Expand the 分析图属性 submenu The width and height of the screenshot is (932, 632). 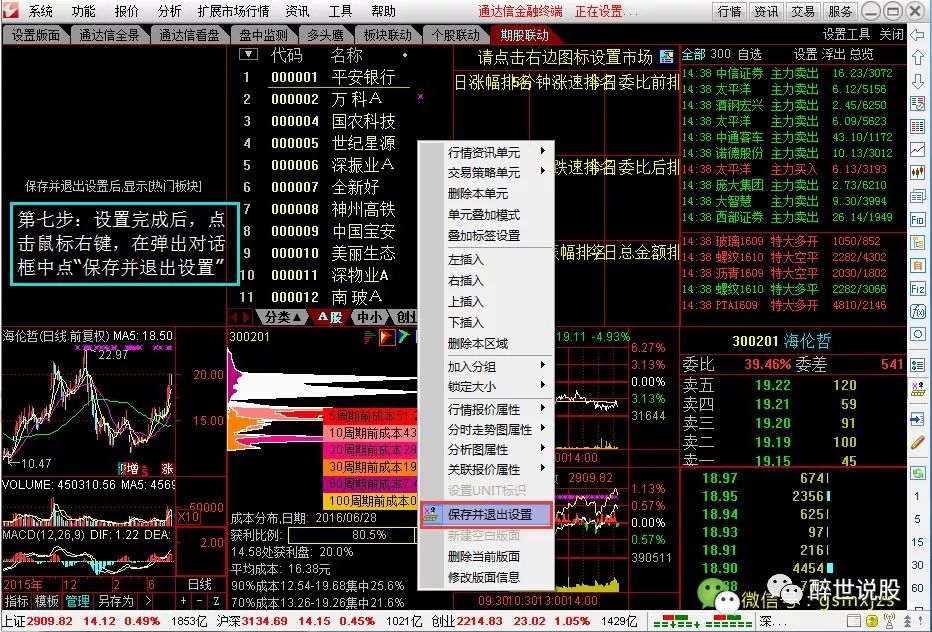tap(486, 449)
